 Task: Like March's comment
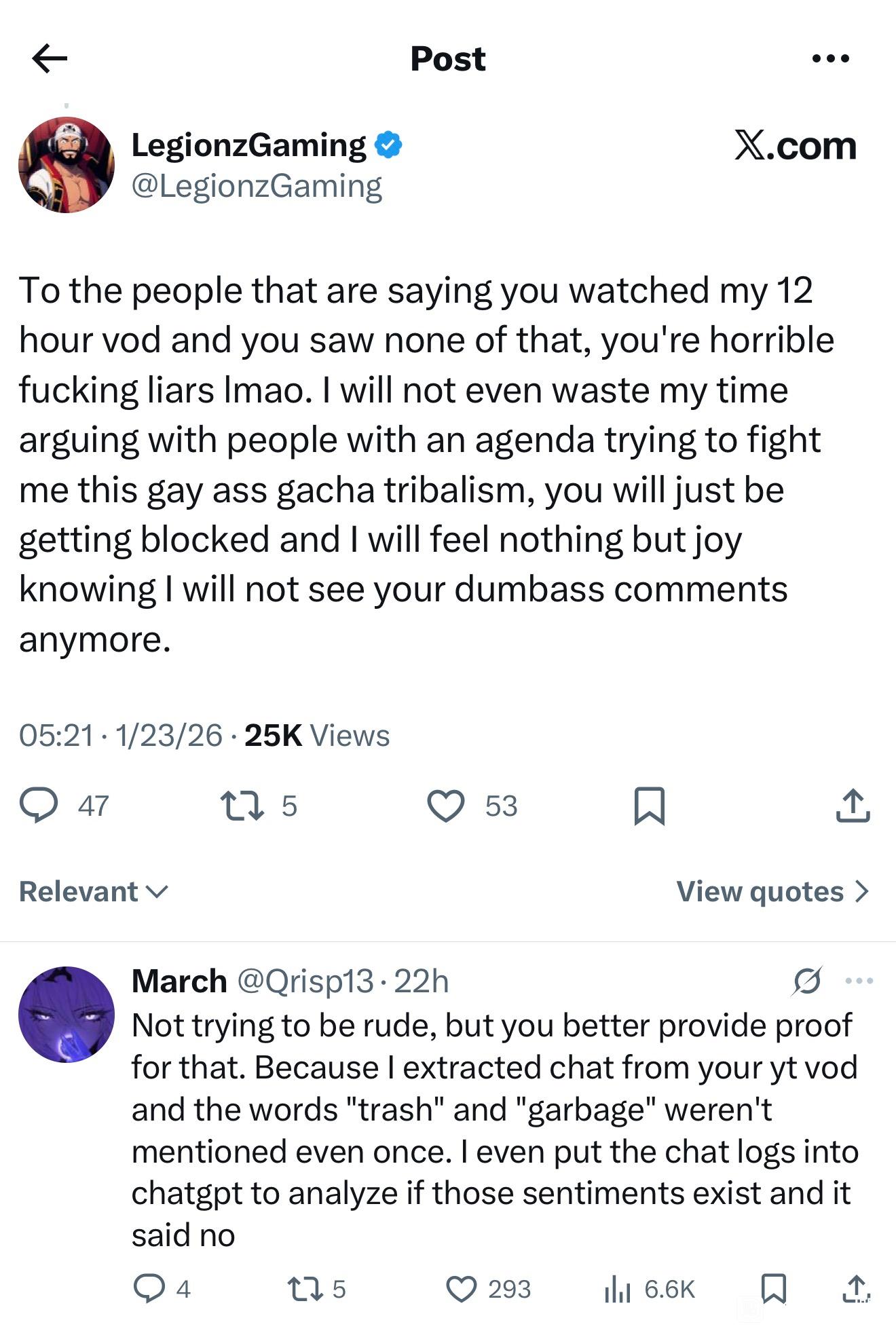pos(462,1288)
